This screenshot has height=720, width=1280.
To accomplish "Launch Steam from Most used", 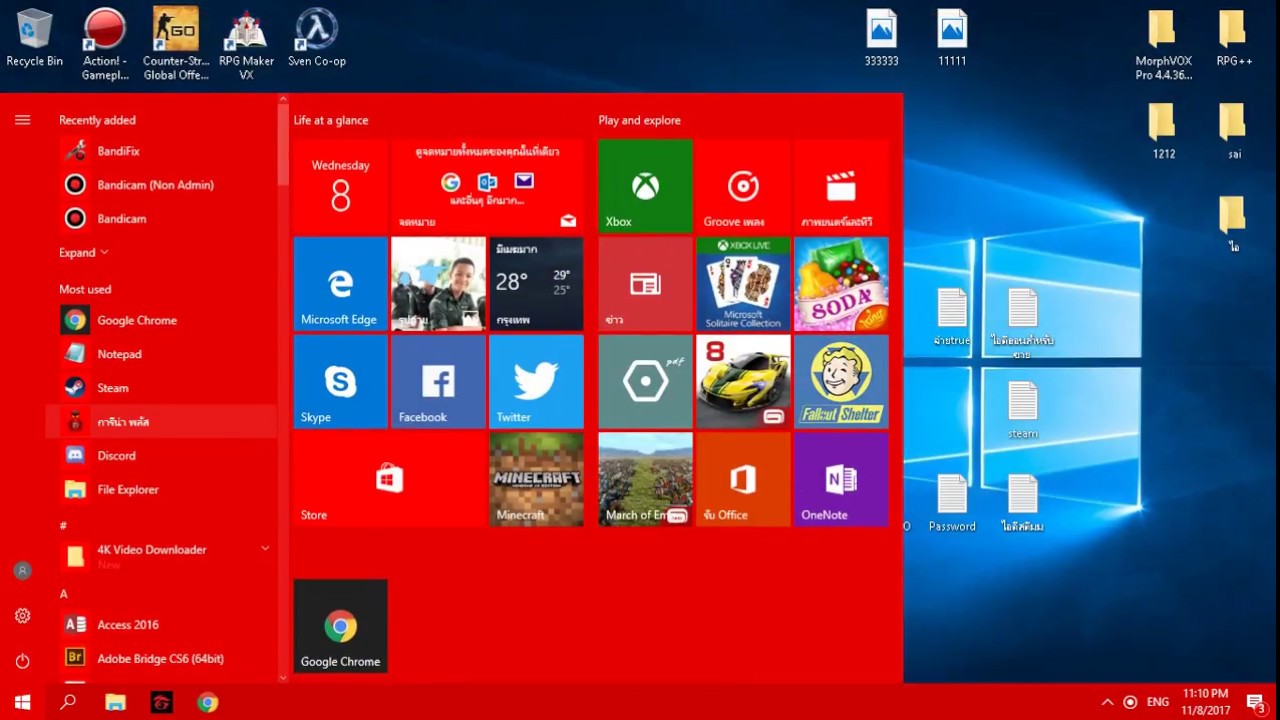I will [162, 388].
